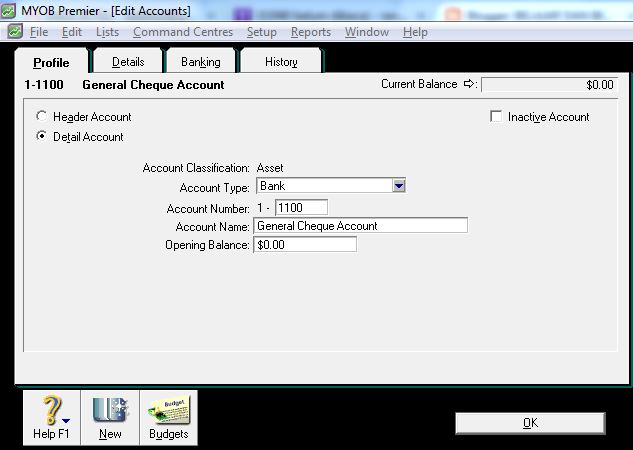Open the Command Centres menu
This screenshot has height=450, width=633.
pos(183,32)
